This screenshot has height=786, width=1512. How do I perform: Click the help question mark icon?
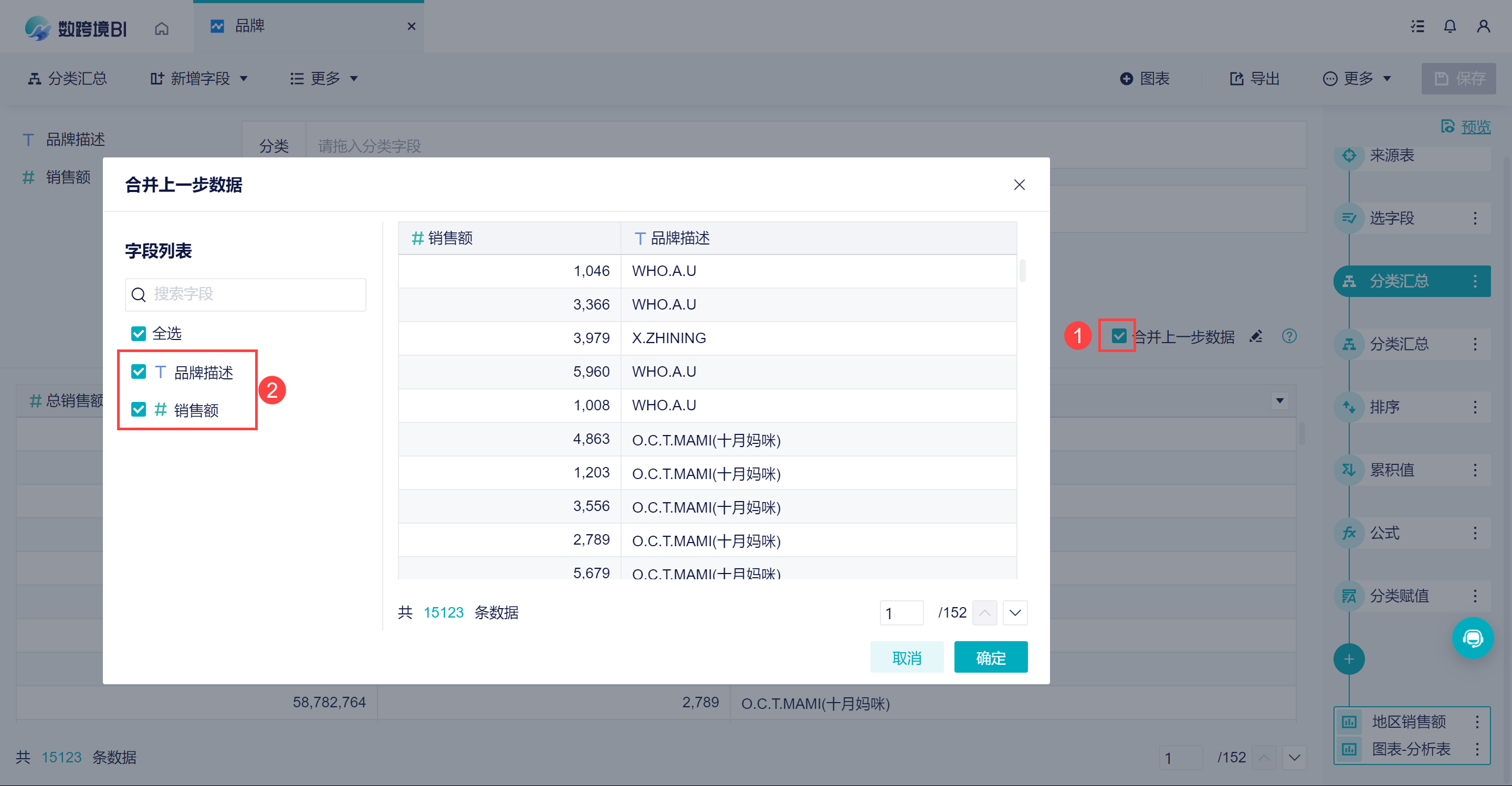pyautogui.click(x=1289, y=336)
